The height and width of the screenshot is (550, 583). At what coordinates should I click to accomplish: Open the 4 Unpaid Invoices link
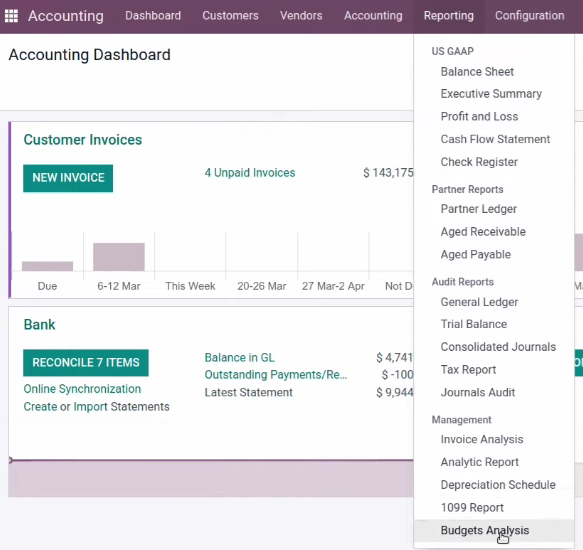pos(249,173)
